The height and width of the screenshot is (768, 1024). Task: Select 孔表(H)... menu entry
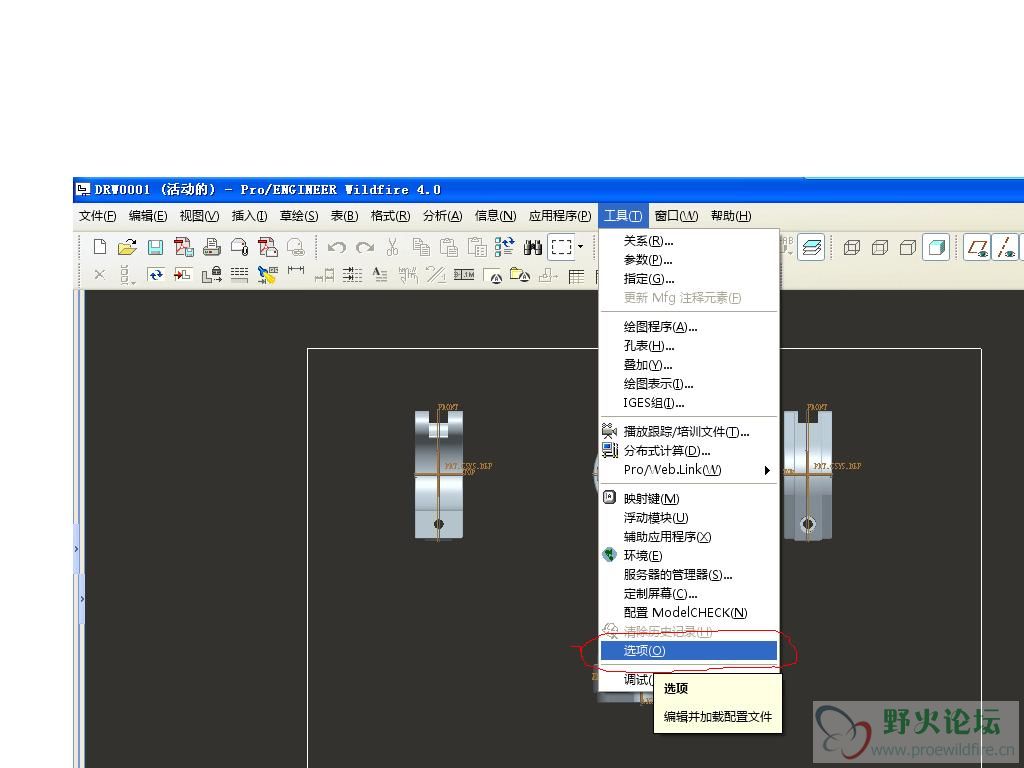tap(689, 345)
